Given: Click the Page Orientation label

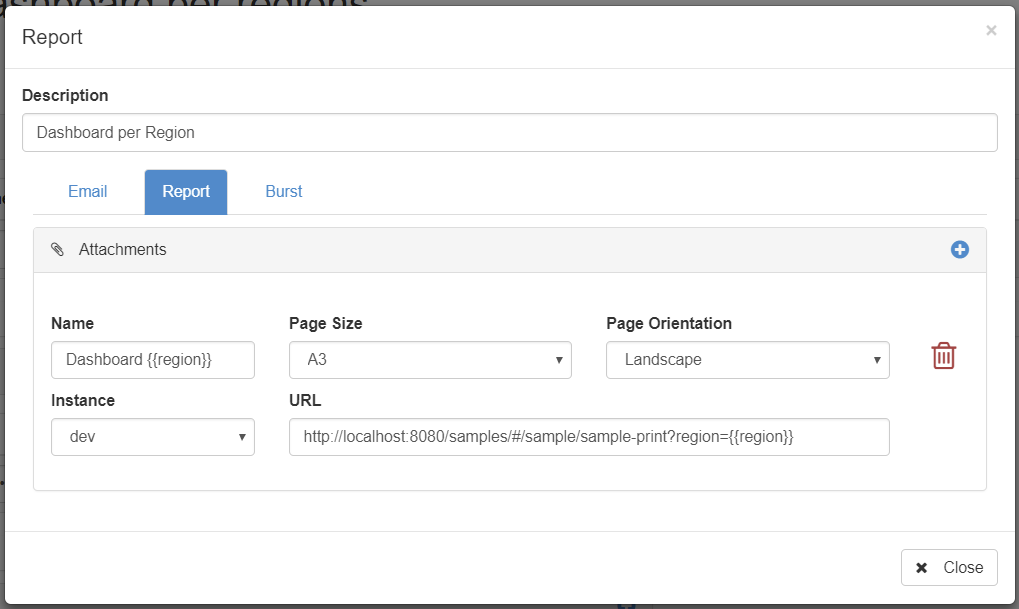Looking at the screenshot, I should 668,324.
